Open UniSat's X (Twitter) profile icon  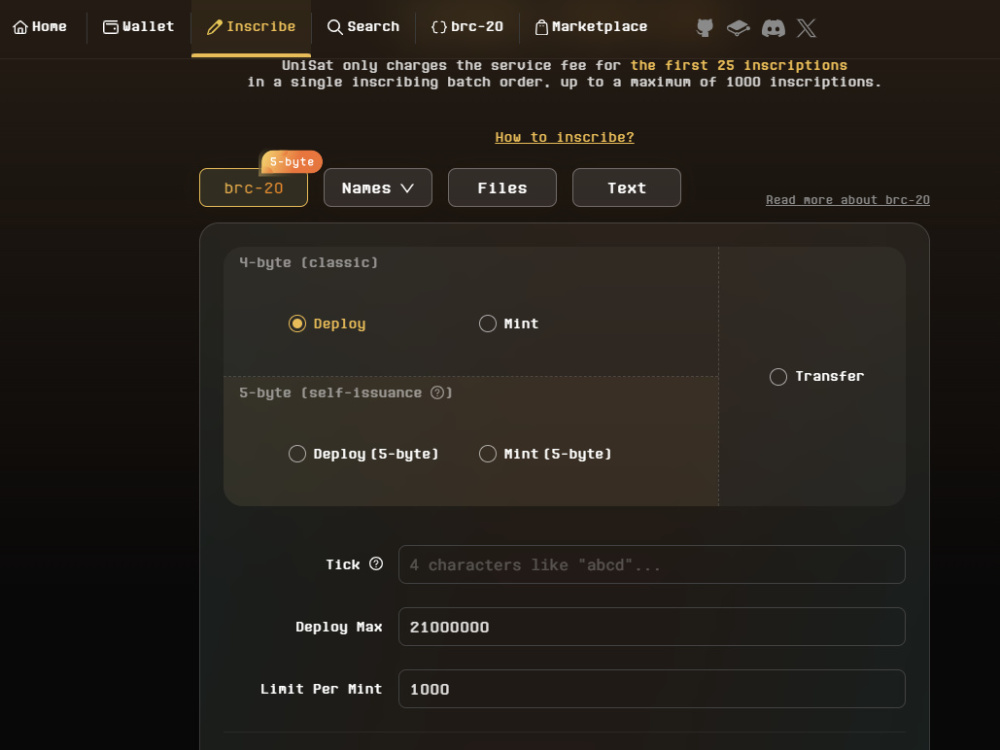tap(806, 27)
